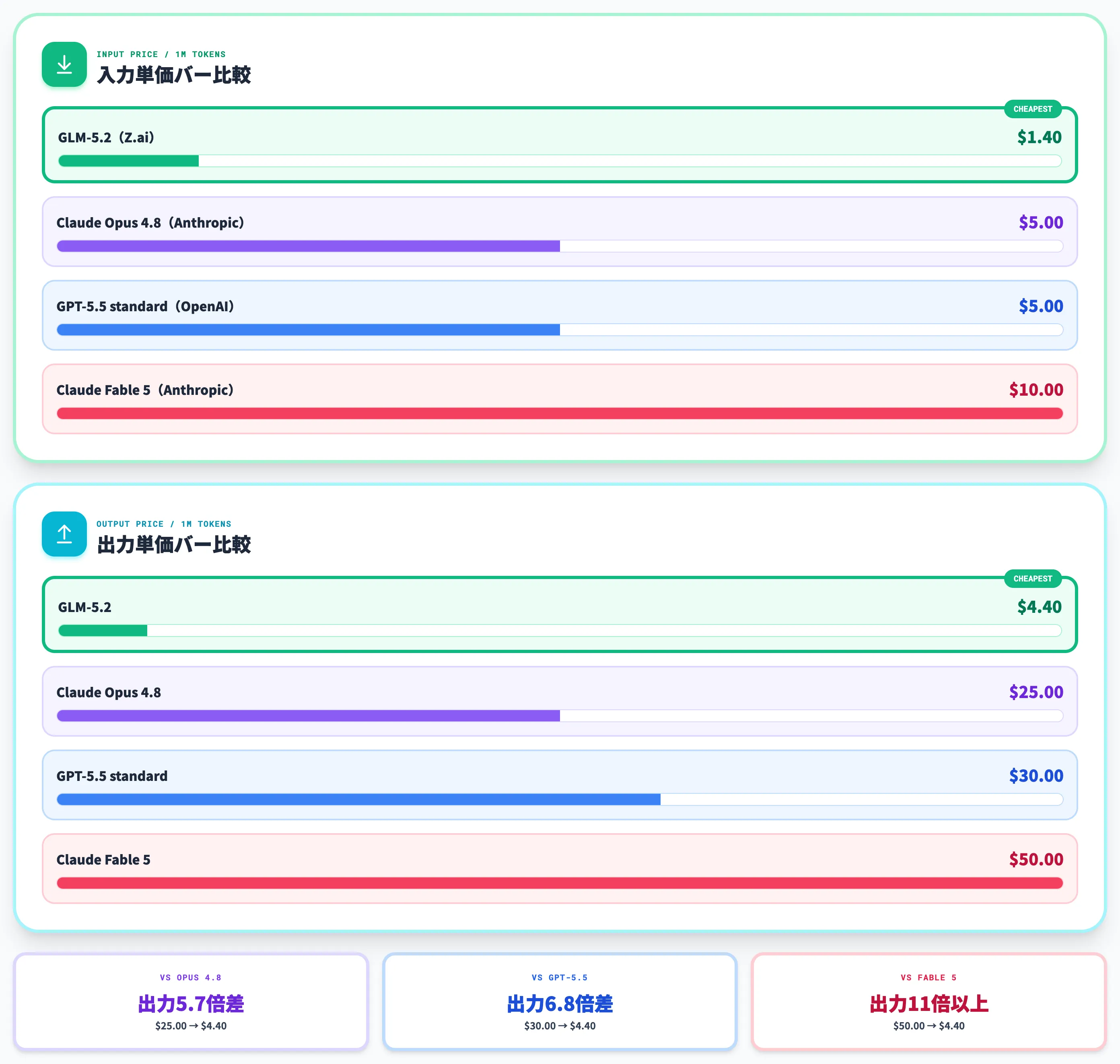Click the VS GPT-5.5 label
The width and height of the screenshot is (1120, 1064).
coord(560,978)
